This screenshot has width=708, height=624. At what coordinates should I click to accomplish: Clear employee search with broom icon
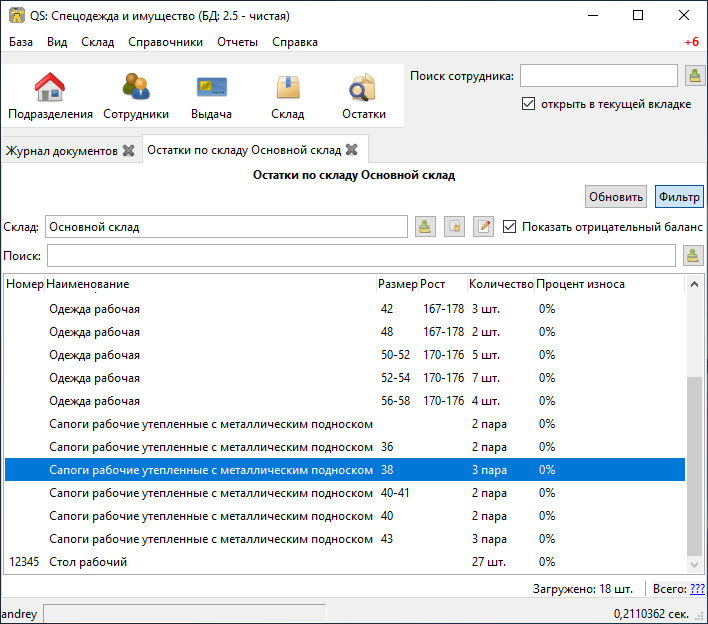pyautogui.click(x=695, y=75)
